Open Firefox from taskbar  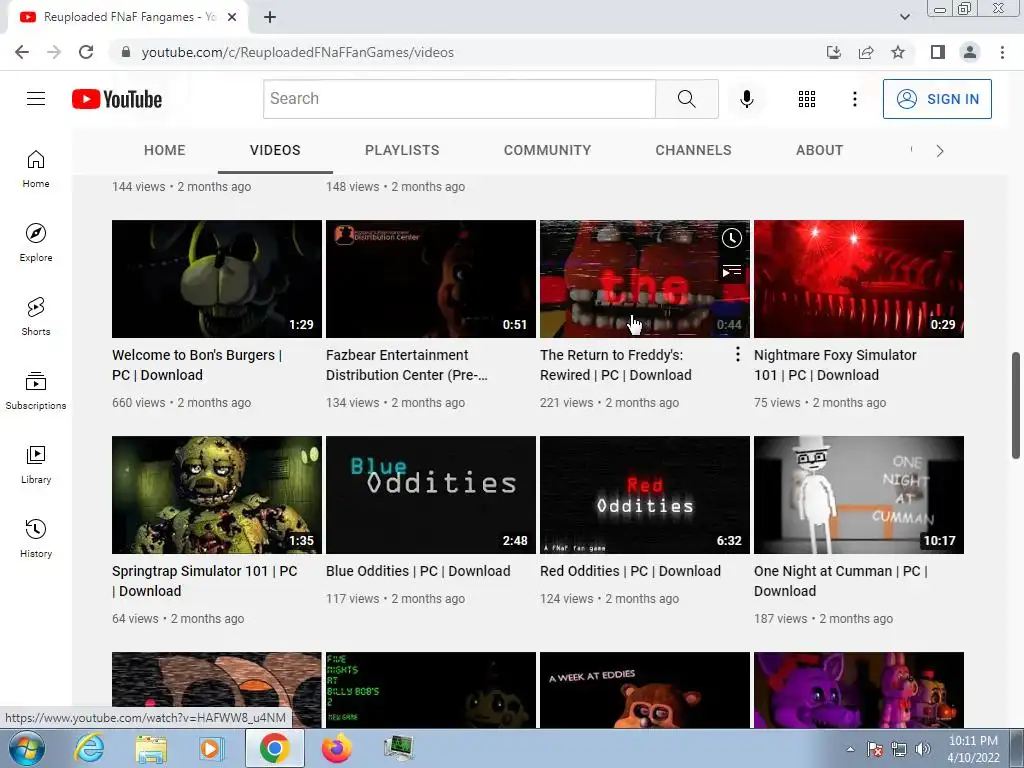click(336, 748)
